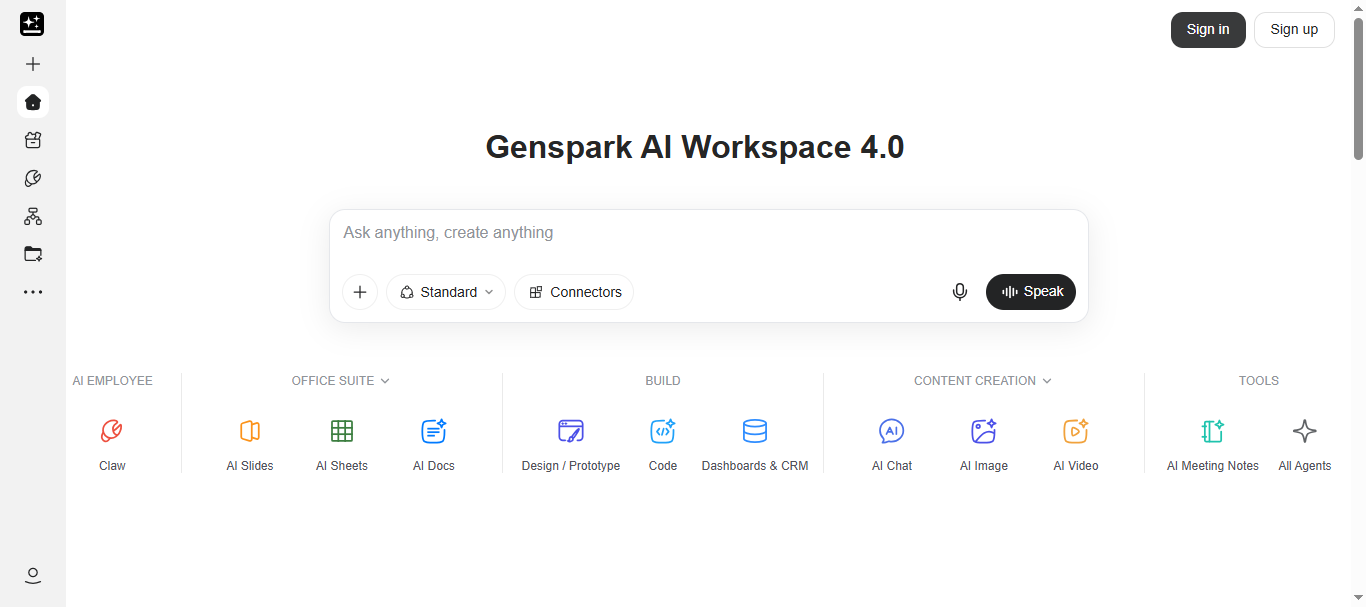Click the page vertical scrollbar thumb

[1359, 88]
